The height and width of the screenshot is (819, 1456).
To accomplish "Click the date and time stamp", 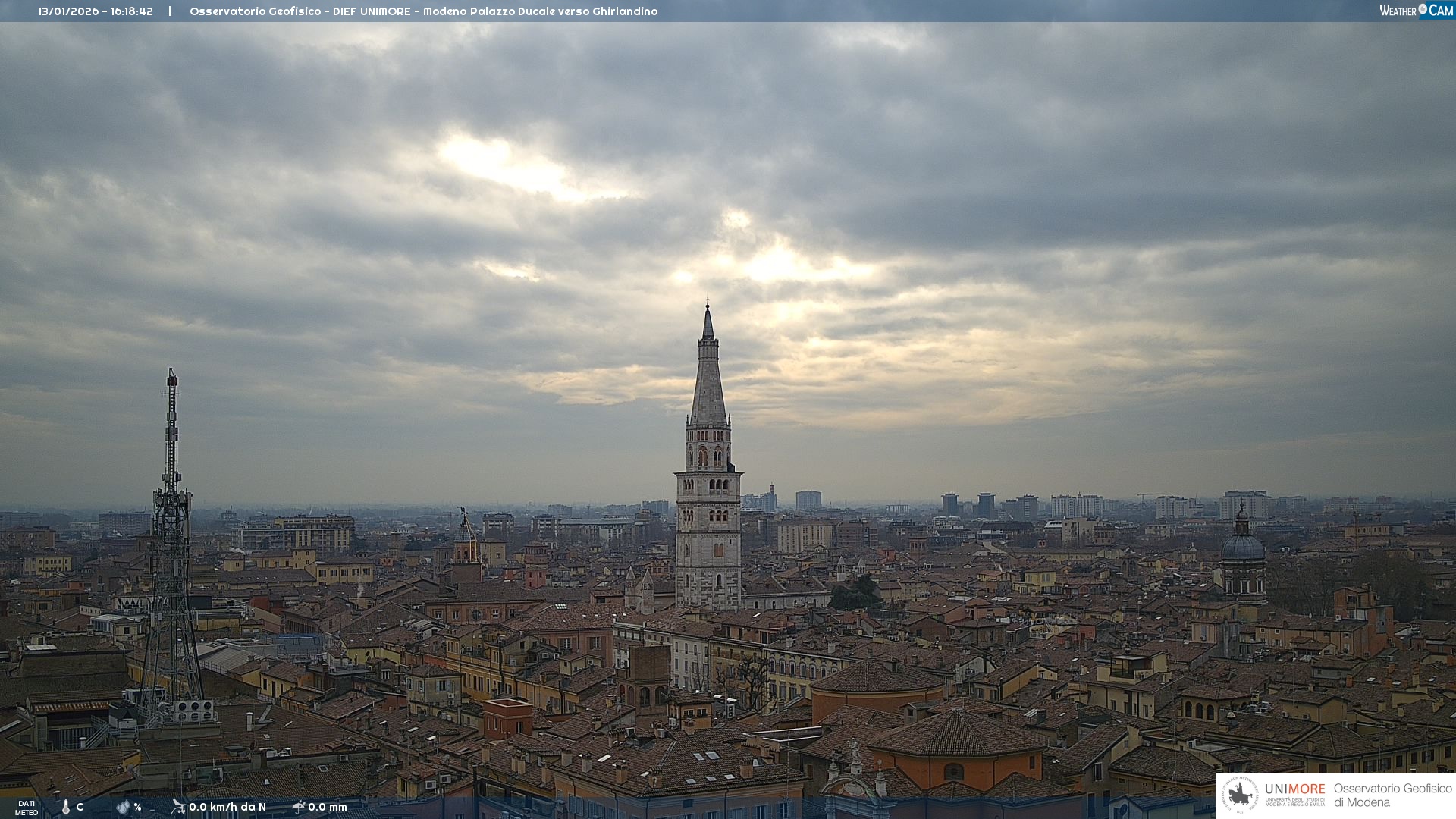I will tap(96, 11).
